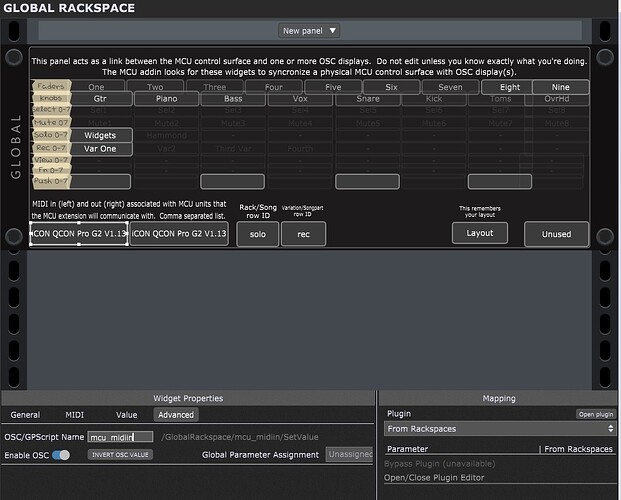621x500 pixels.
Task: Click the Open plugin button
Action: pyautogui.click(x=596, y=414)
